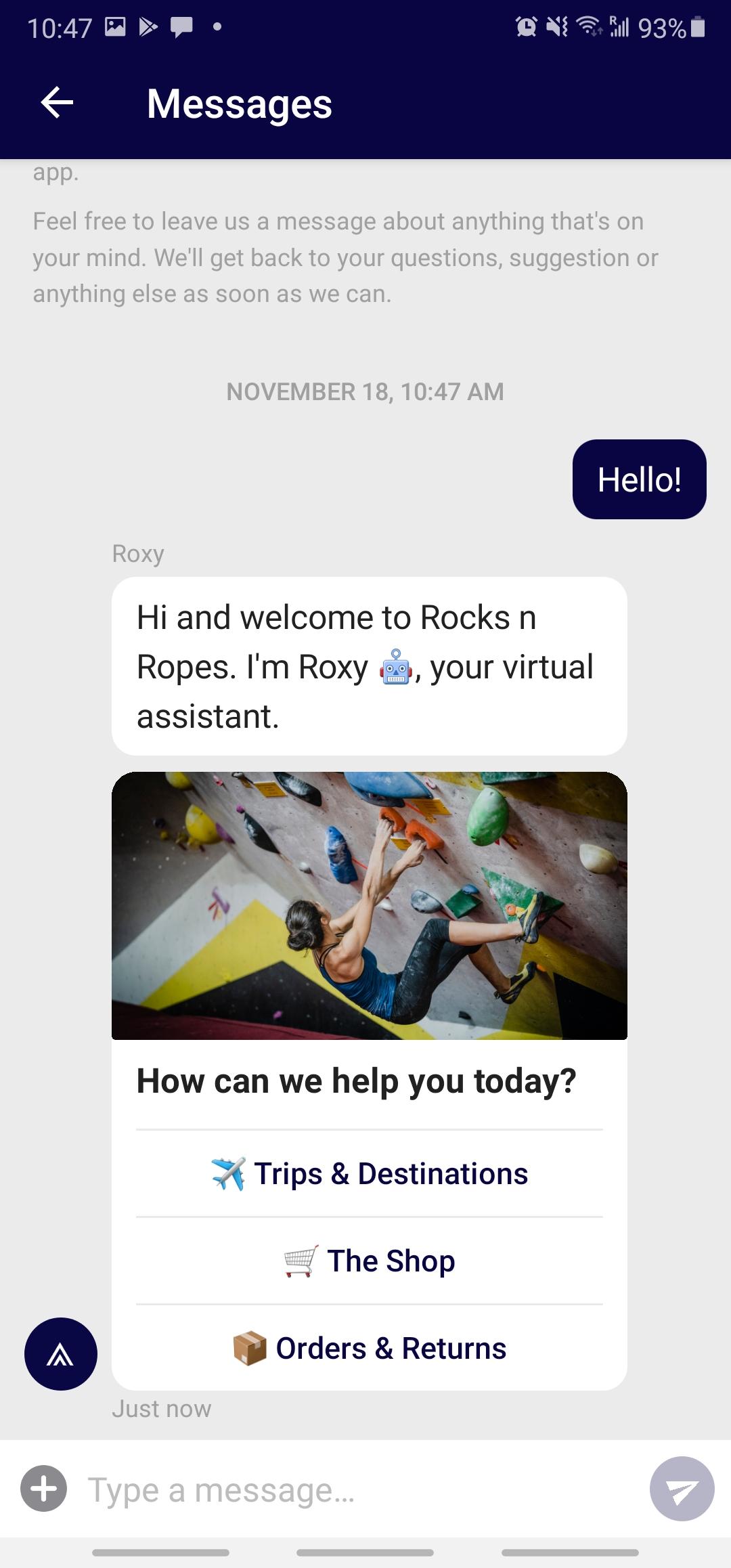Tap the Roxy bot avatar icon

(x=61, y=1354)
